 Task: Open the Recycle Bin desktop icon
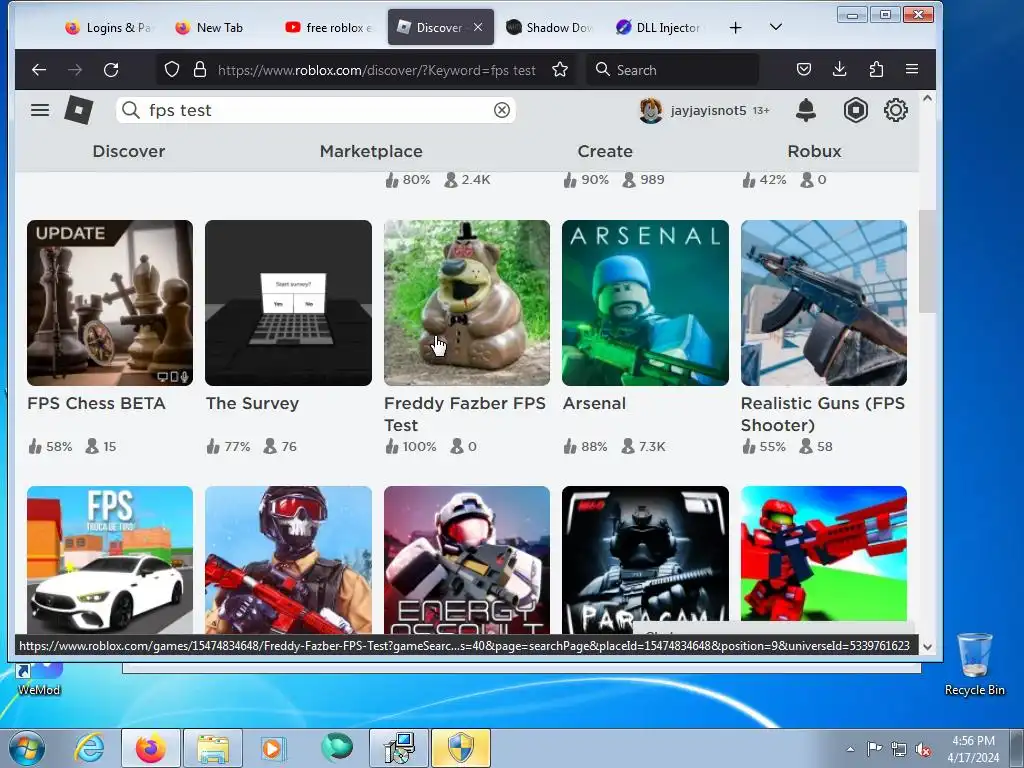974,665
